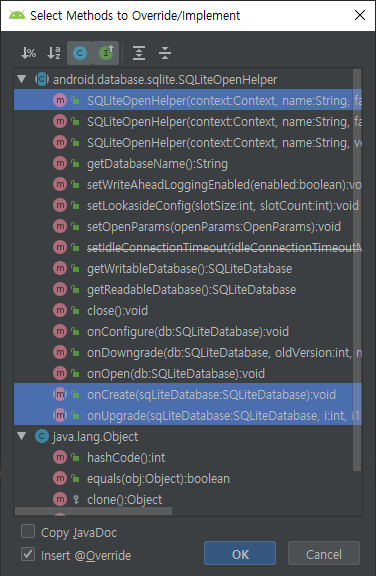
Task: Click public icon beside getReadableDatabase
Action: click(x=75, y=289)
